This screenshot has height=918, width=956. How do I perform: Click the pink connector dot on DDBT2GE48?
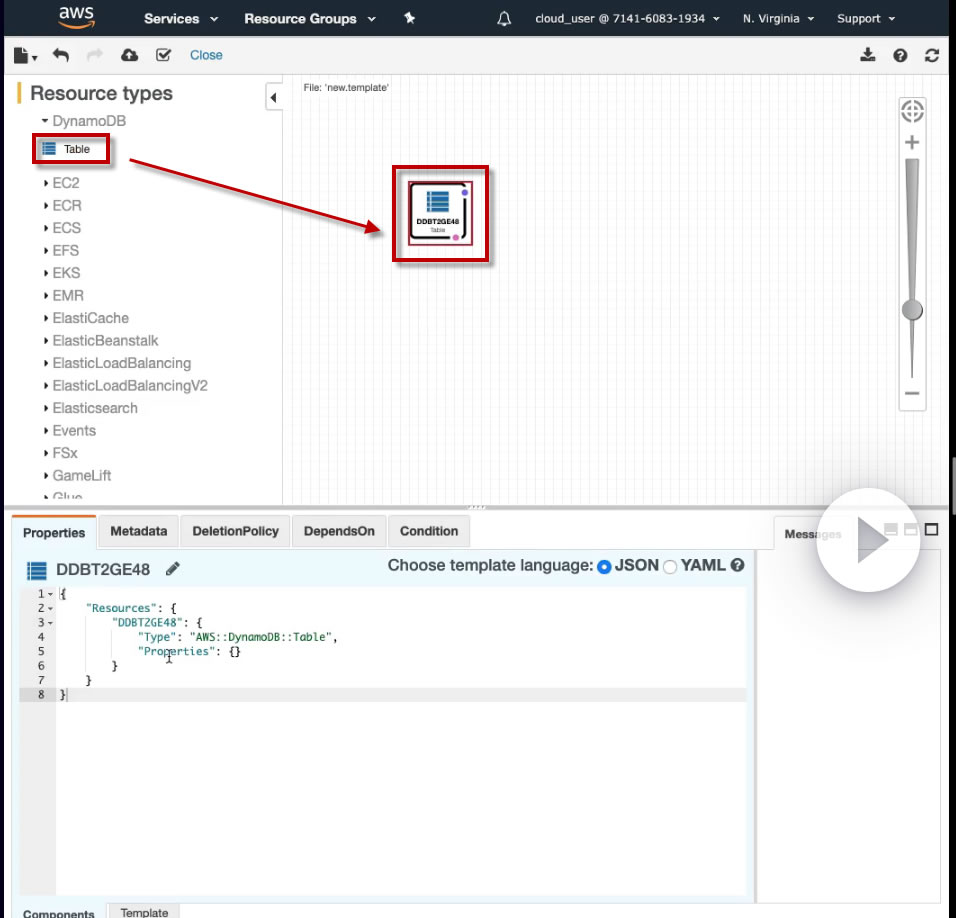pyautogui.click(x=455, y=238)
